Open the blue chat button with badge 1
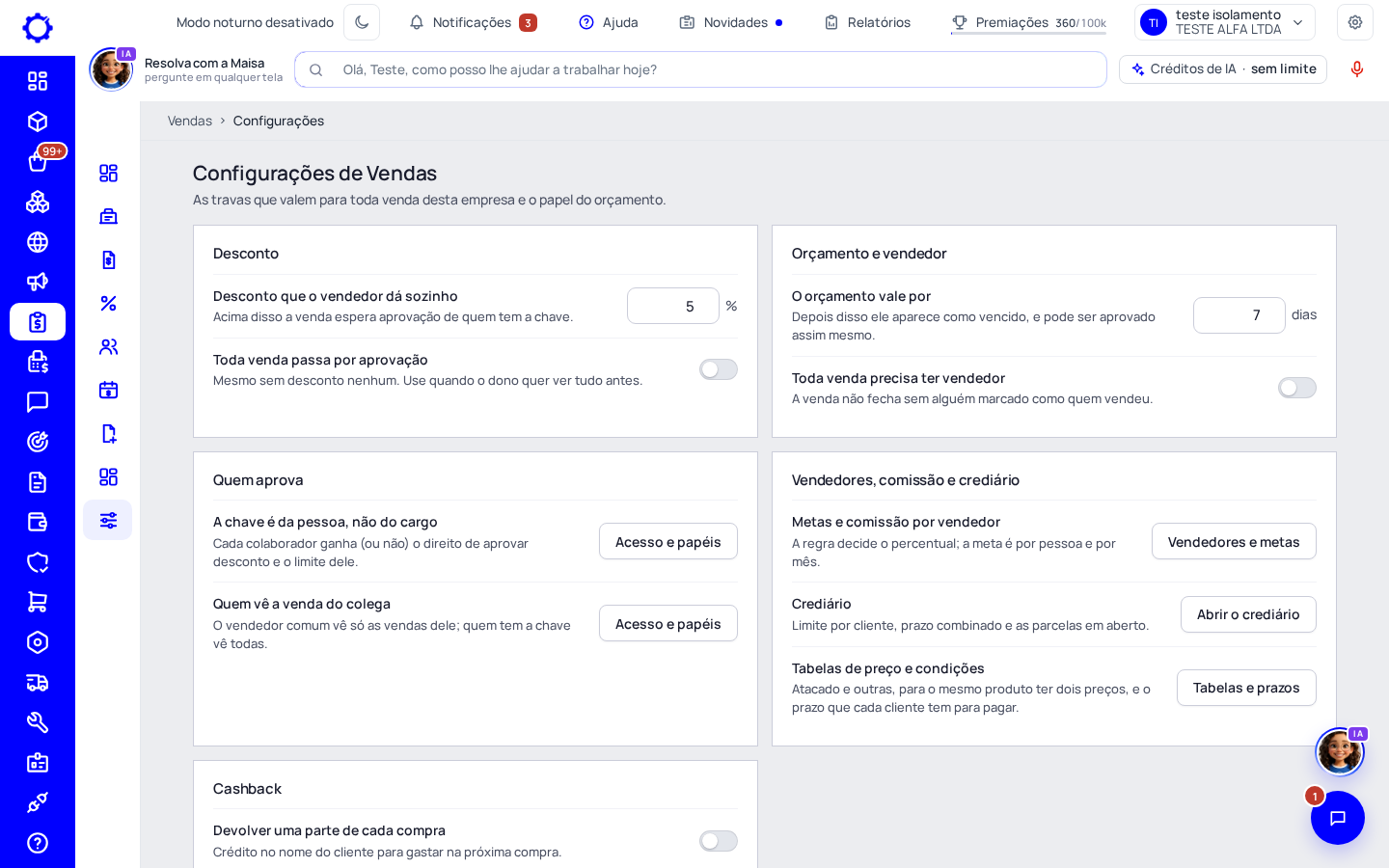 (x=1338, y=818)
